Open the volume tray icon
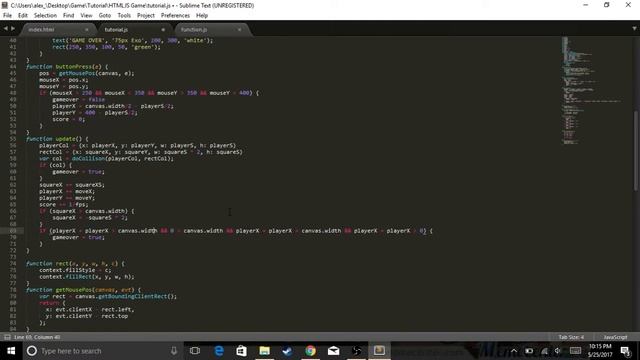Image resolution: width=640 pixels, height=360 pixels. [x=558, y=351]
